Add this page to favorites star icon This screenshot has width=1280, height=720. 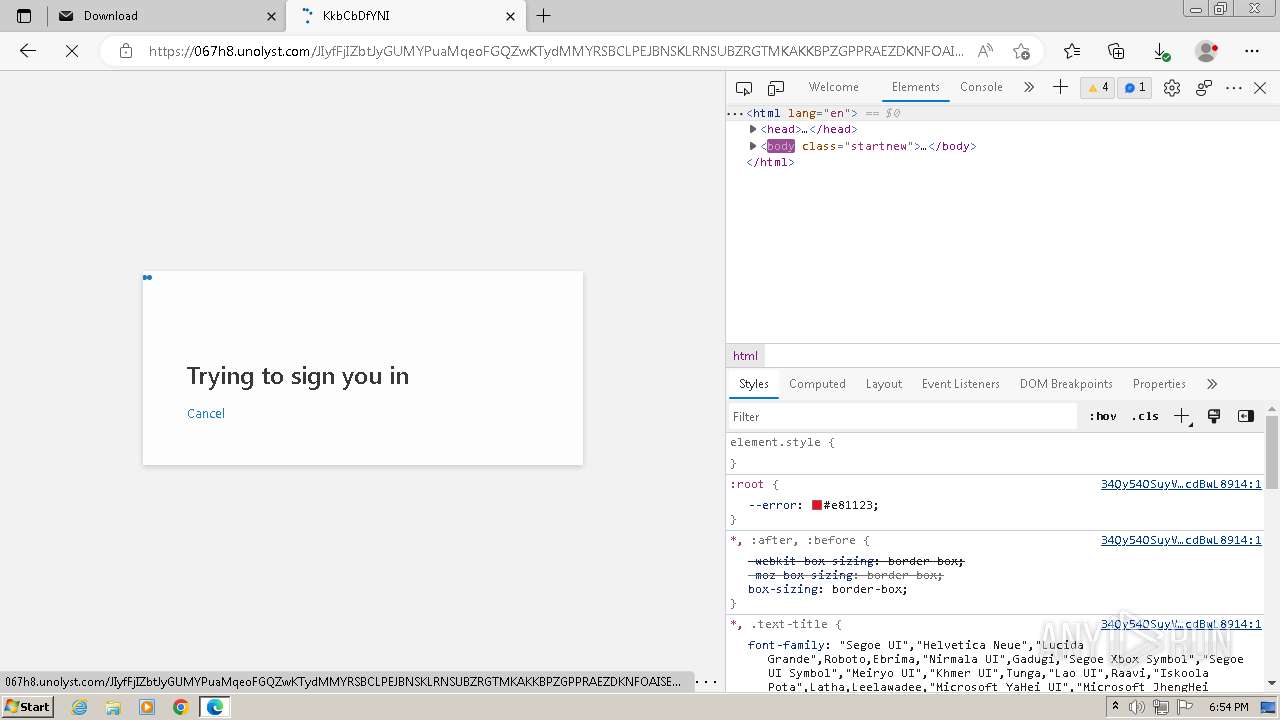1021,51
